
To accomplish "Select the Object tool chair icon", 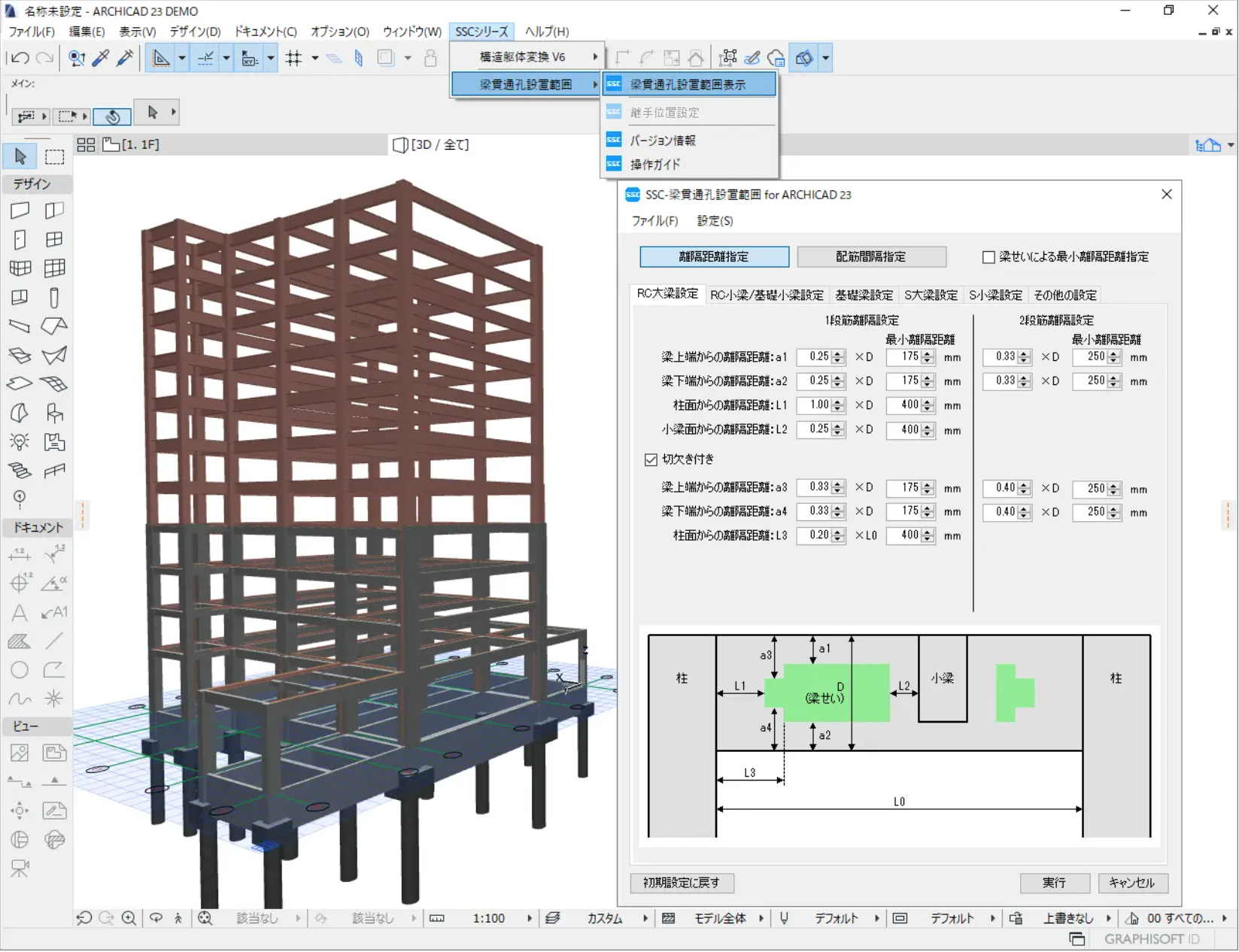I will pyautogui.click(x=54, y=413).
